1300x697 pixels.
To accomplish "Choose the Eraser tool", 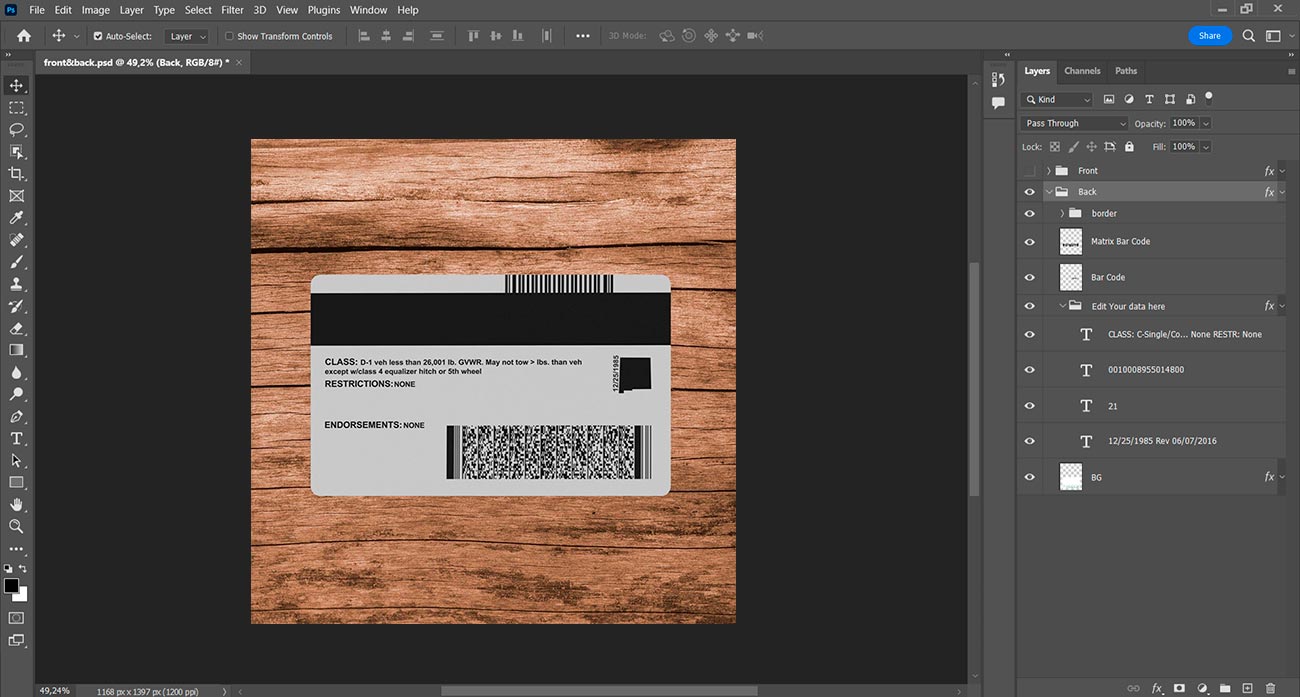I will (16, 328).
